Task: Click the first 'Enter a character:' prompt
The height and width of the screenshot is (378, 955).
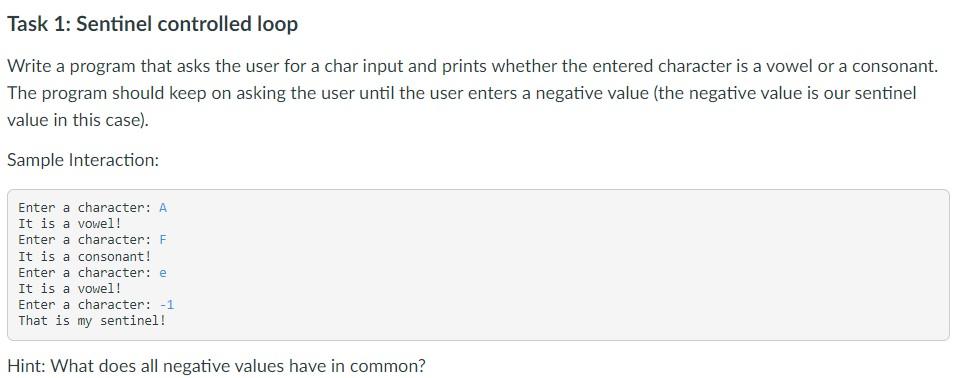Action: coord(85,208)
